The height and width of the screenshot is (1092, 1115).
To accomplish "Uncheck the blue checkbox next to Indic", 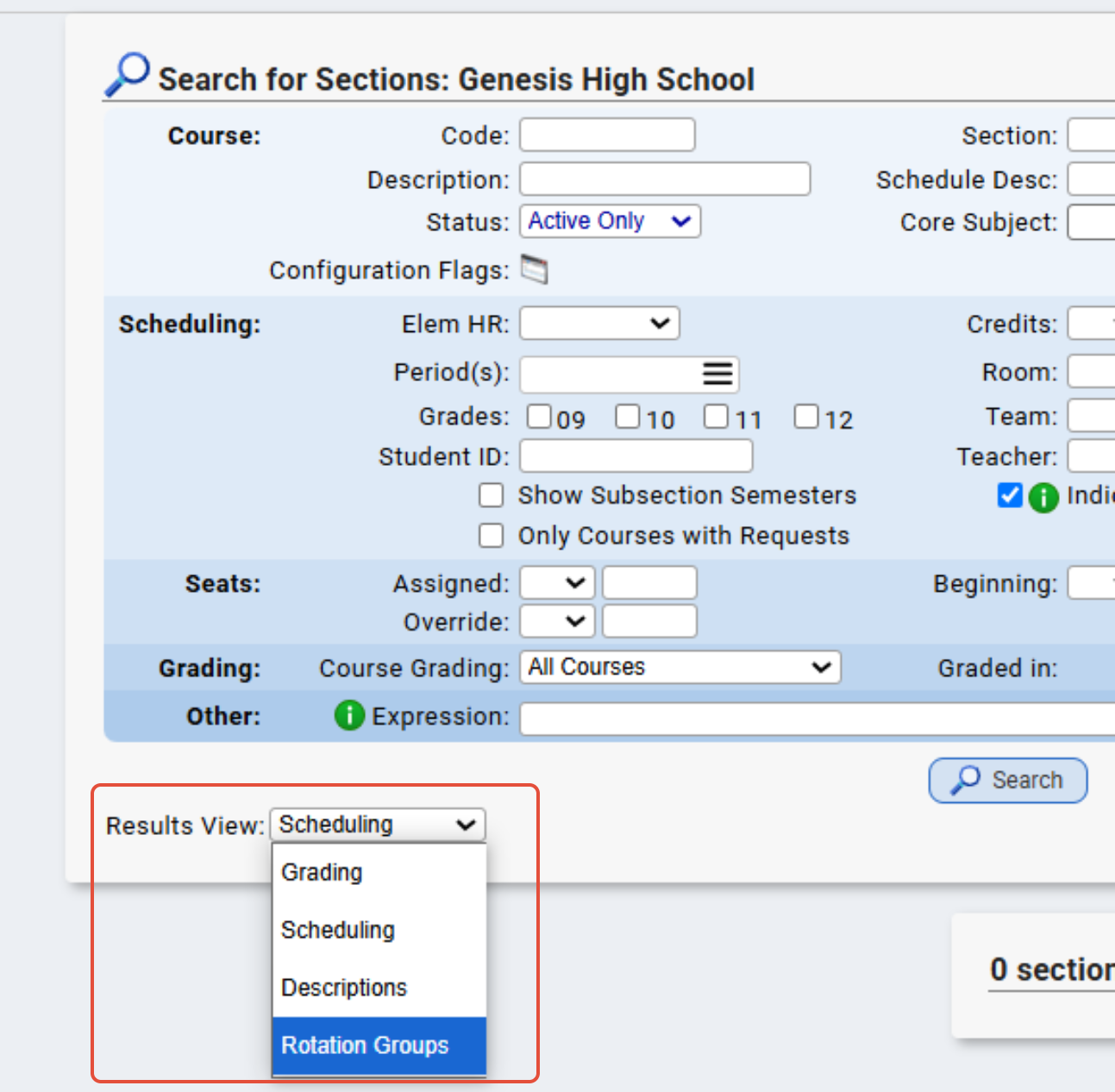I will (x=1010, y=495).
